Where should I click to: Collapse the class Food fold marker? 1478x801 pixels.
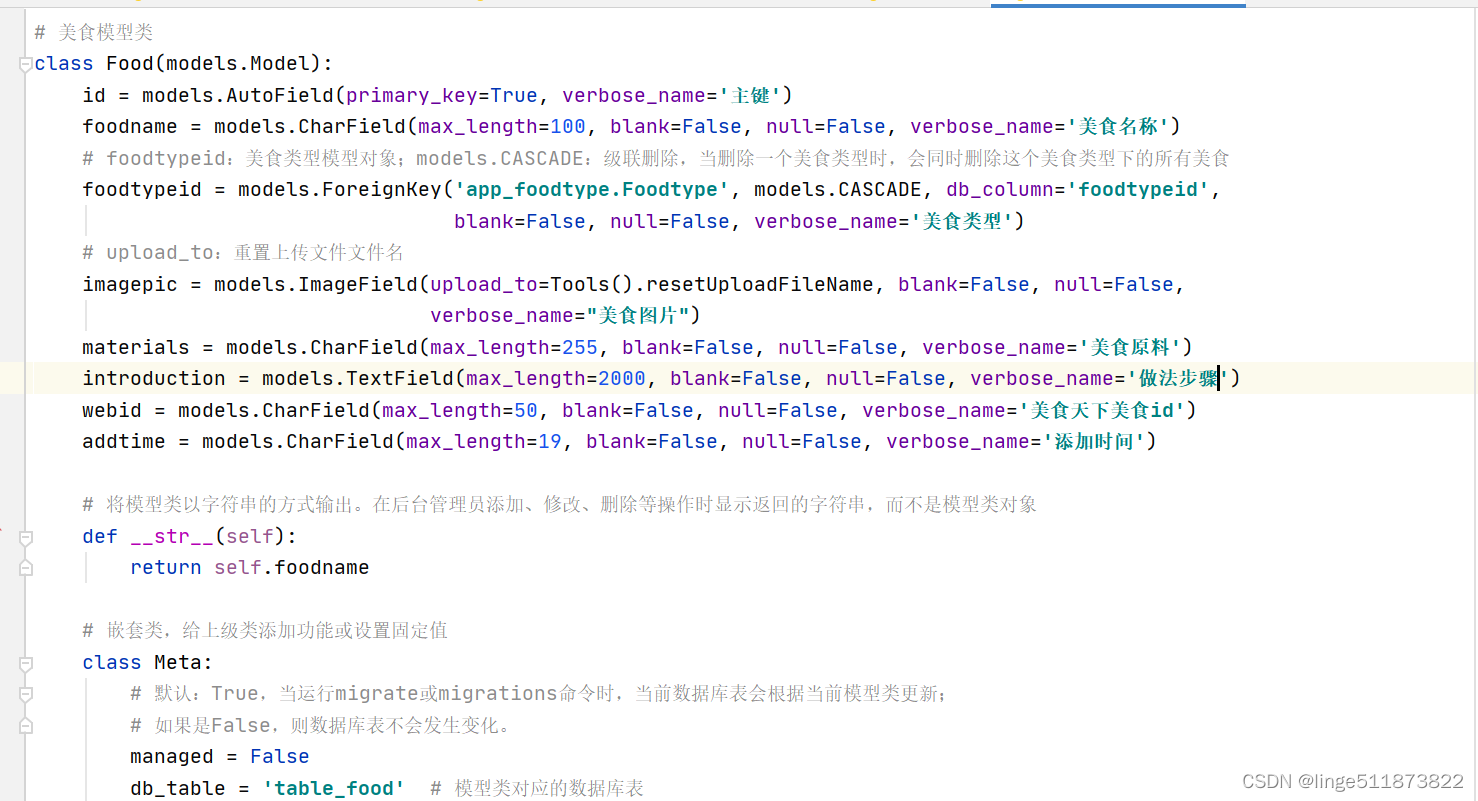tap(25, 64)
